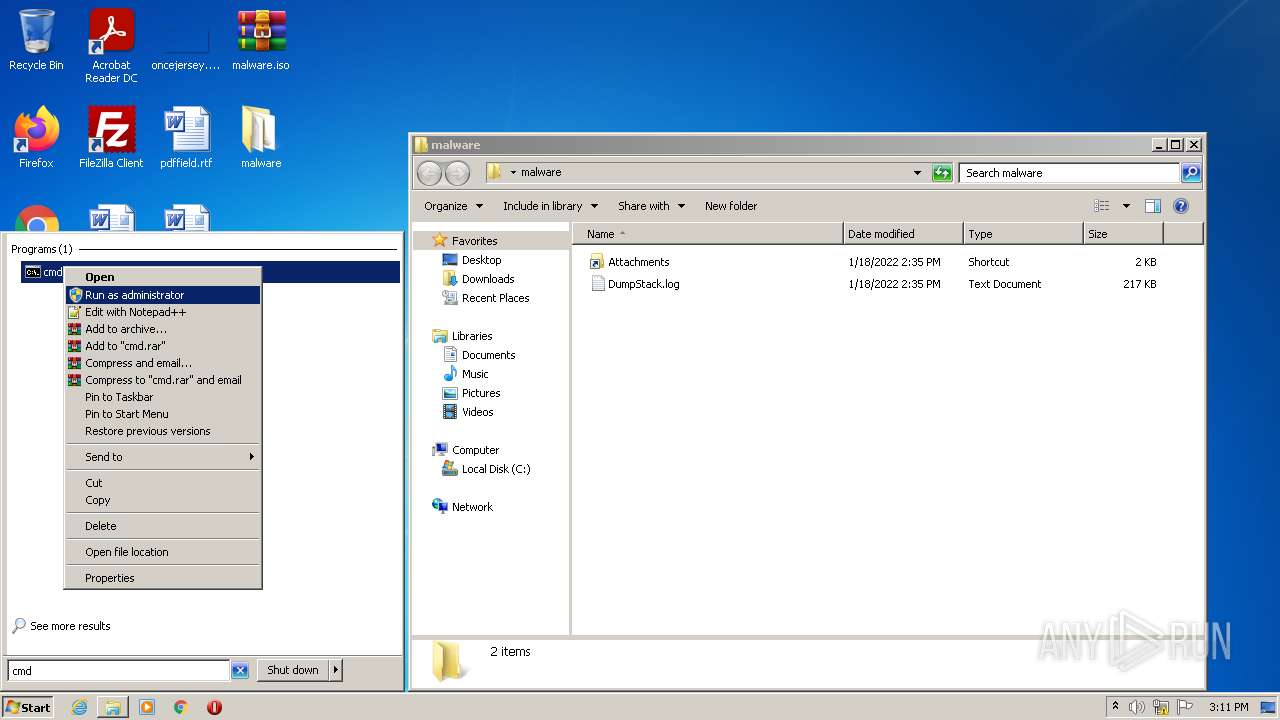Image resolution: width=1280 pixels, height=720 pixels.
Task: Click the change view icon
Action: click(x=1102, y=206)
